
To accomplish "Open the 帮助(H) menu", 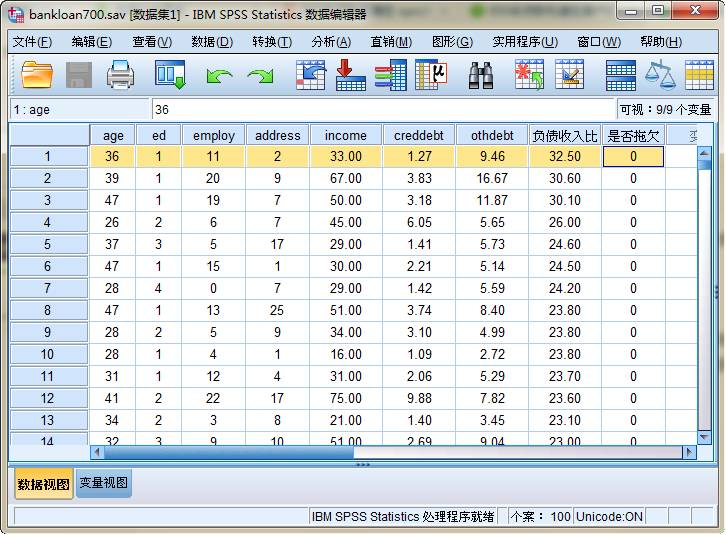I will coord(661,42).
